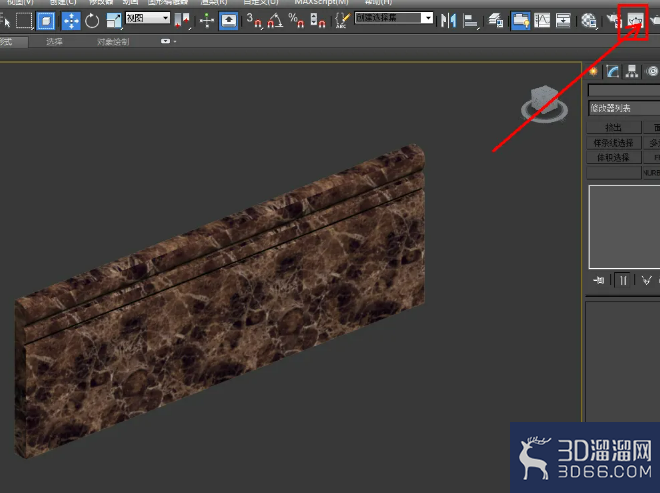Click the Pin Stack icon

599,280
